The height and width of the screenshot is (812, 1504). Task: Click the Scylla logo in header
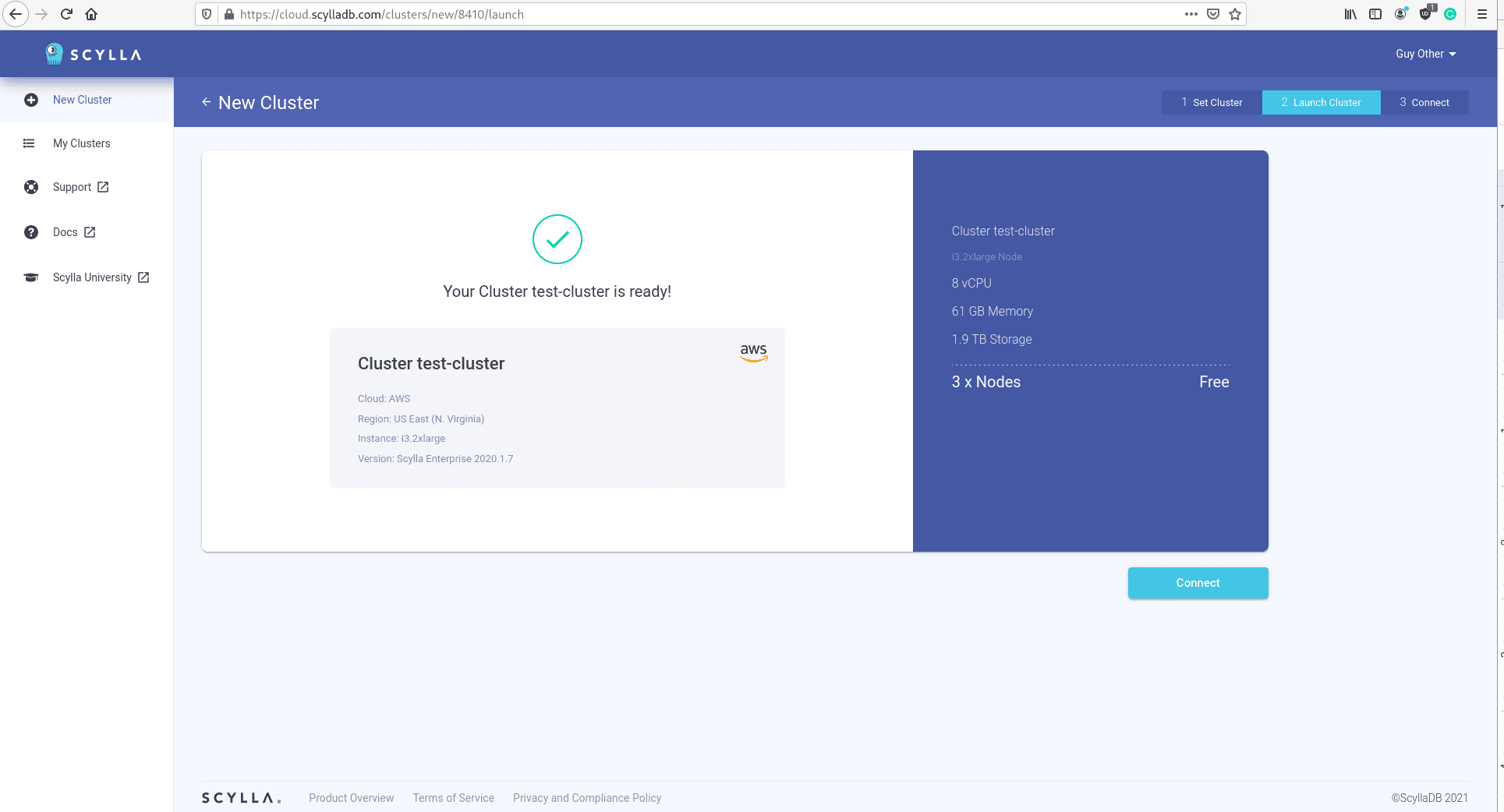click(94, 54)
